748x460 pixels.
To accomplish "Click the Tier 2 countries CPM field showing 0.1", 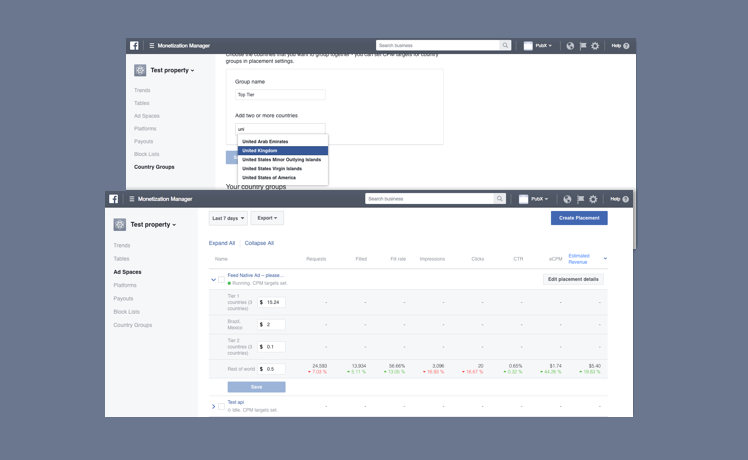I will 271,347.
